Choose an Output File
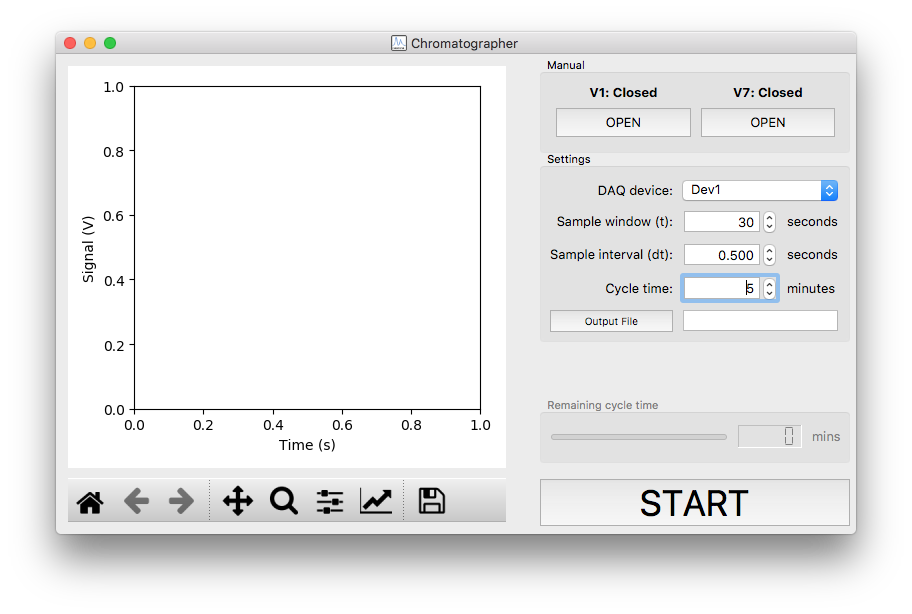This screenshot has width=912, height=614. click(x=611, y=321)
